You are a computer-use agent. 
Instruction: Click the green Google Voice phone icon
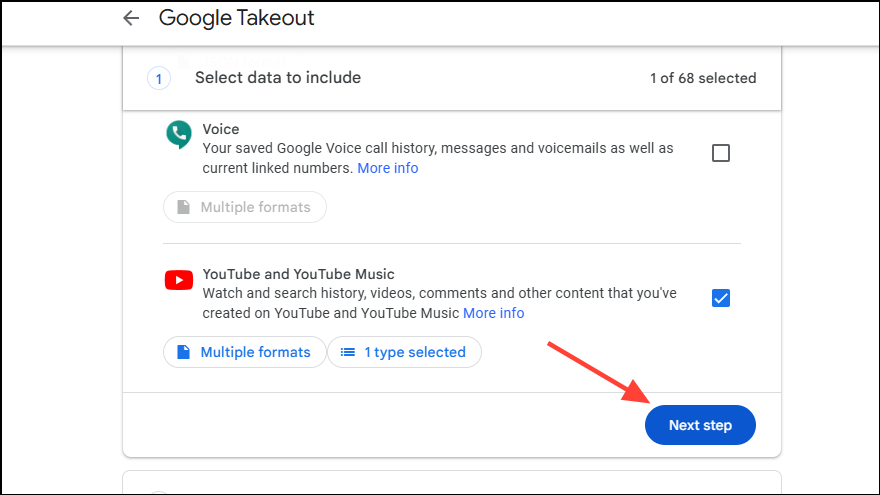[x=179, y=134]
